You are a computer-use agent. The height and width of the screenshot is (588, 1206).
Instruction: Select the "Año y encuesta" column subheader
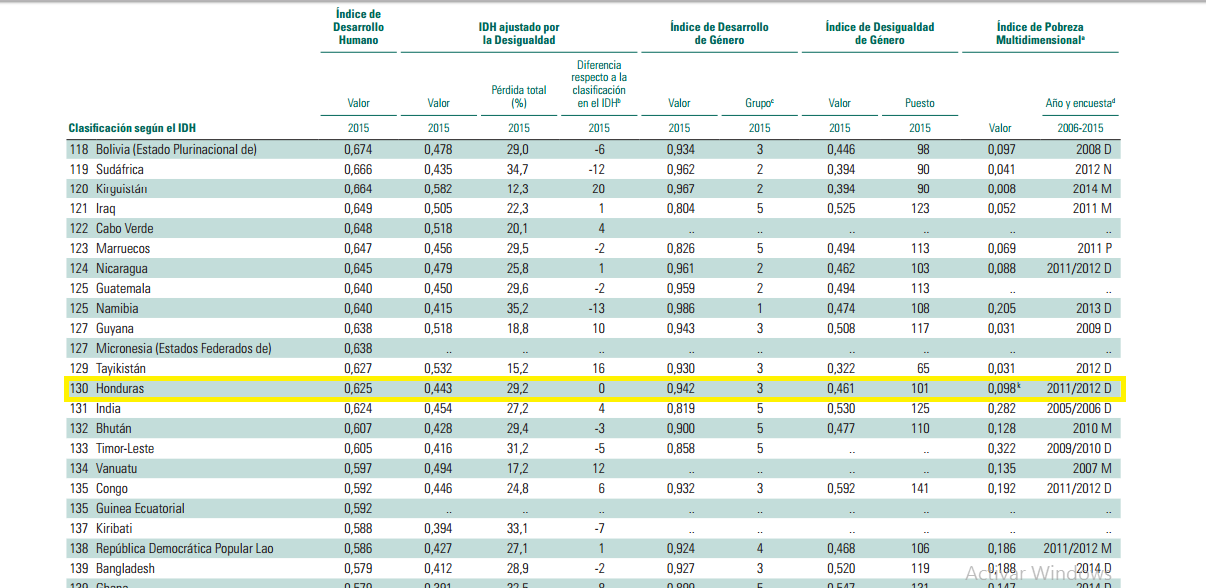click(1080, 103)
